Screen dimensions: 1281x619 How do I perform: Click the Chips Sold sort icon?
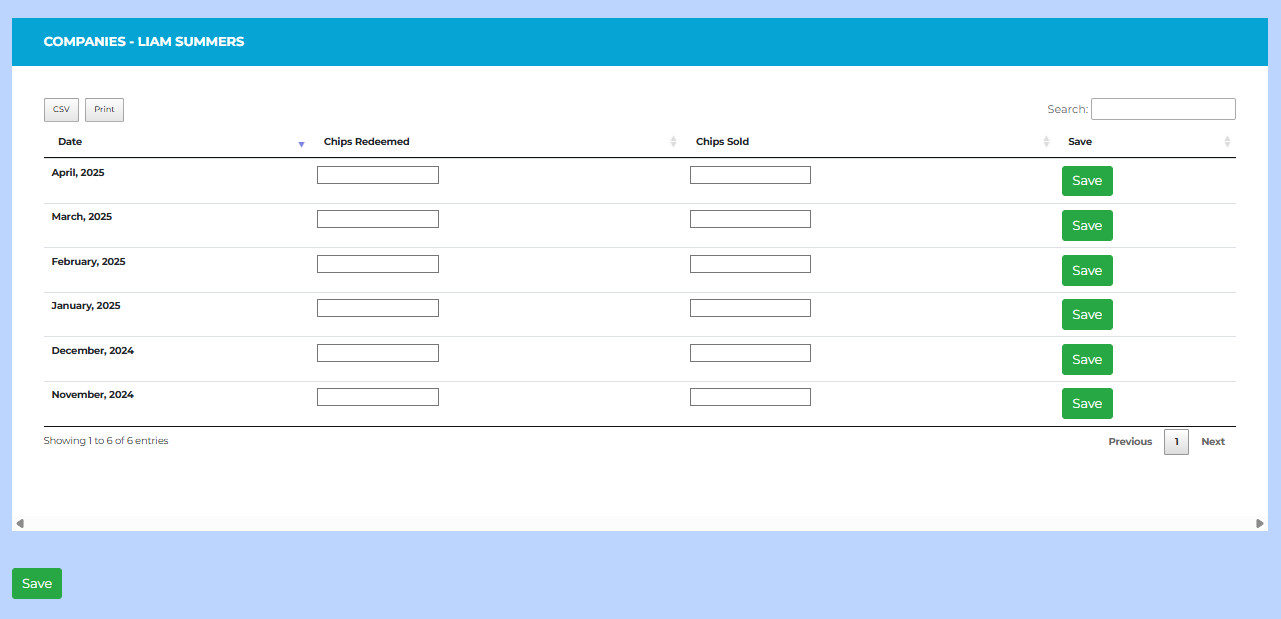(x=1046, y=142)
